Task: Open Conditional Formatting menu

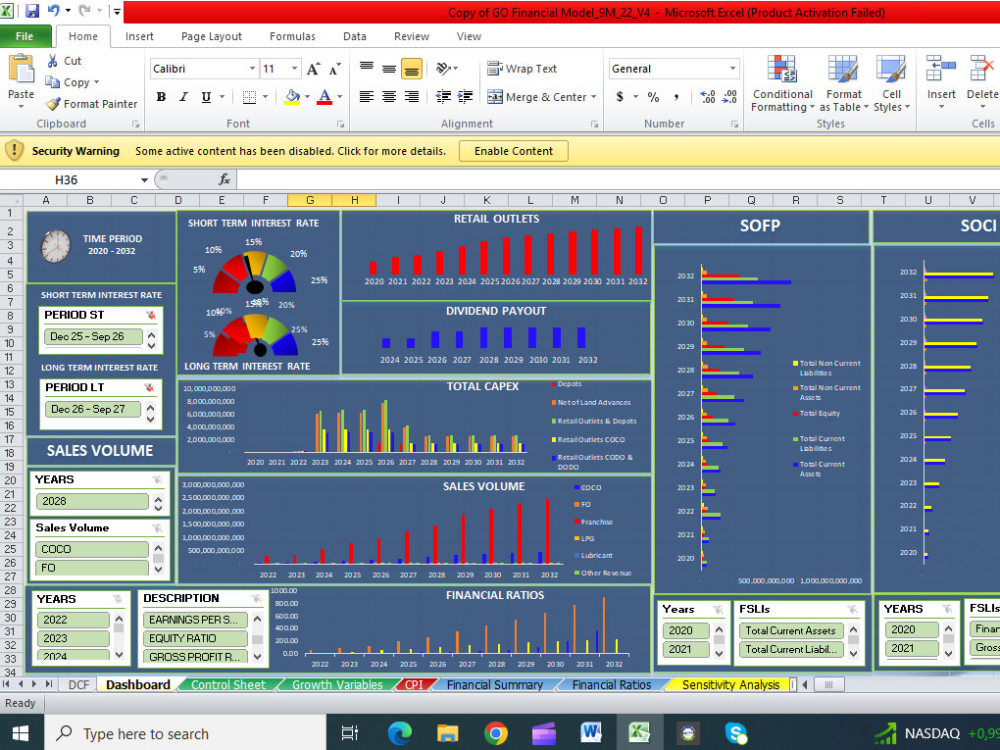Action: tap(782, 84)
